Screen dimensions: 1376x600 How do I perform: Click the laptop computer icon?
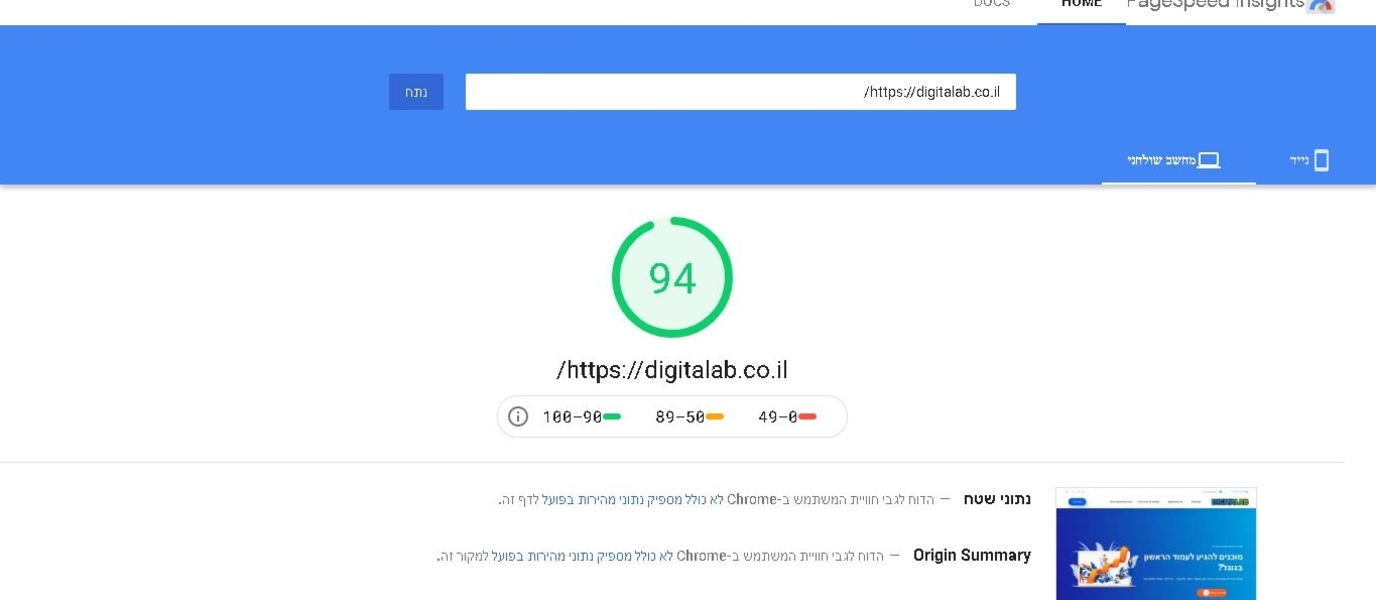[1209, 161]
